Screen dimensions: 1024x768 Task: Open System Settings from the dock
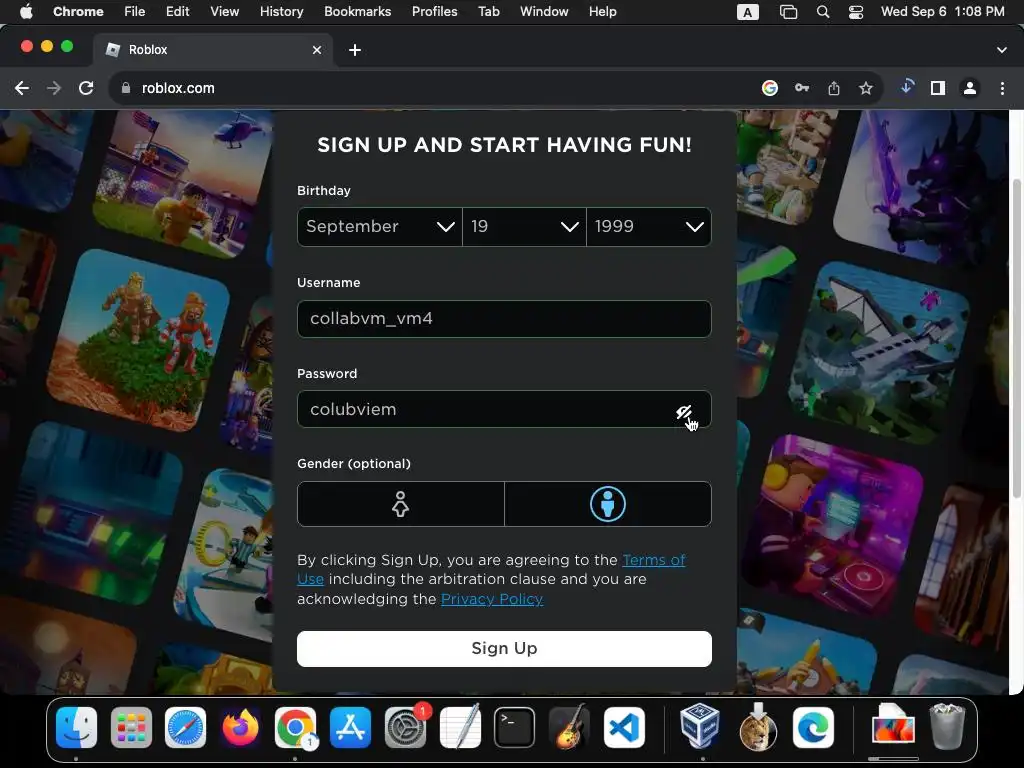tap(405, 728)
